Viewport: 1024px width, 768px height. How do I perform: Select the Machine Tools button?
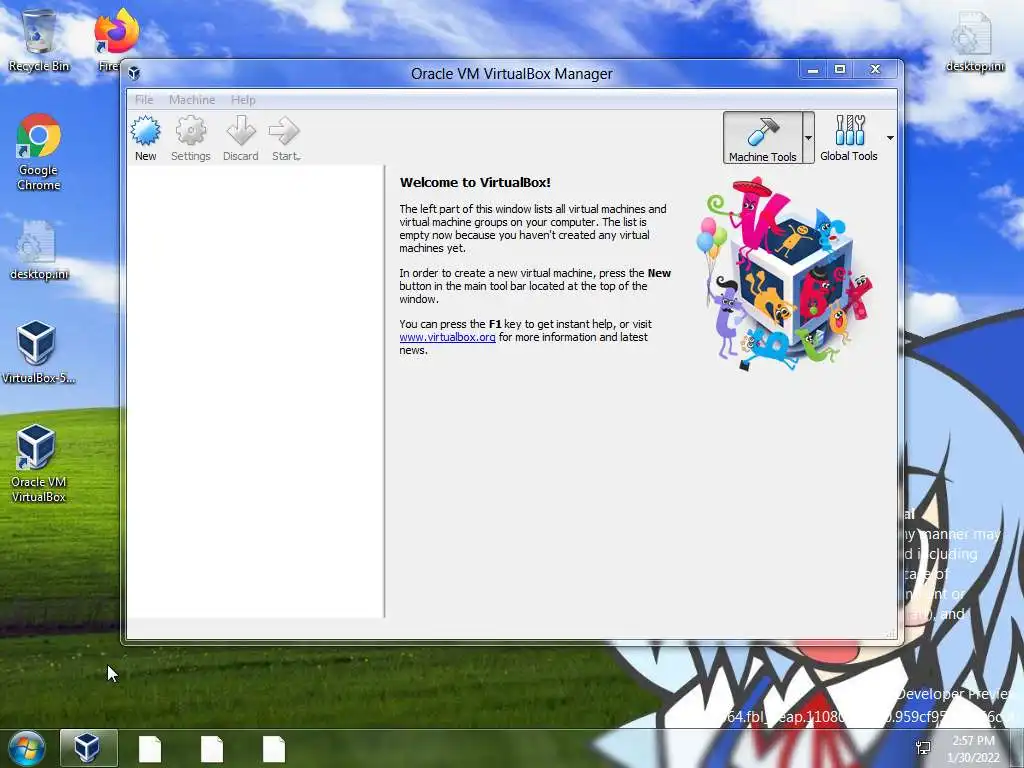tap(762, 138)
